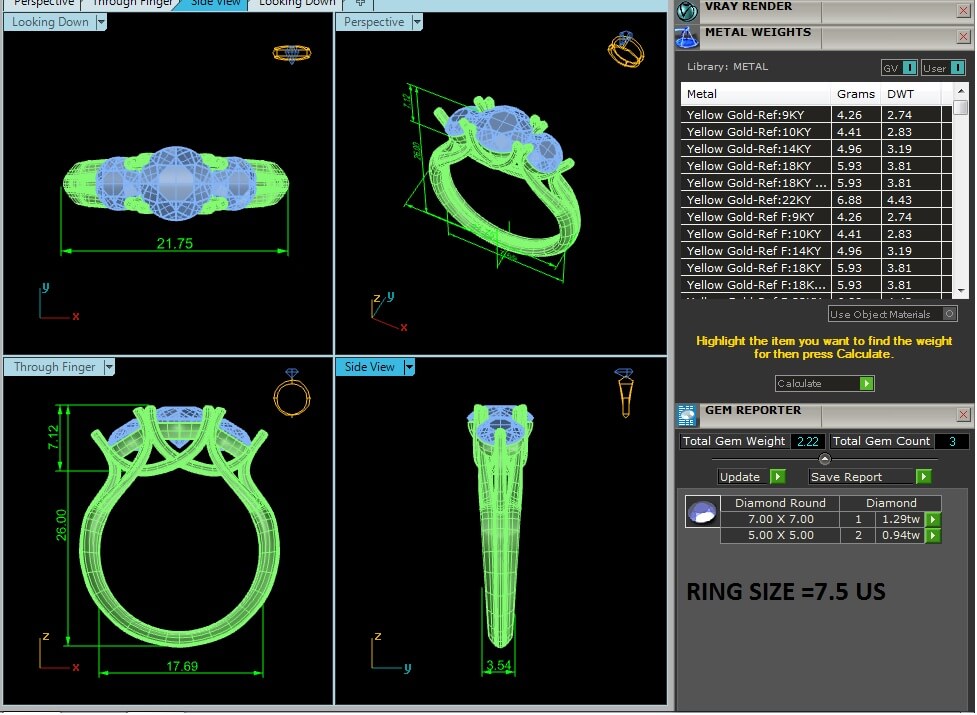
Task: Add a new viewport tab with plus
Action: click(x=361, y=3)
